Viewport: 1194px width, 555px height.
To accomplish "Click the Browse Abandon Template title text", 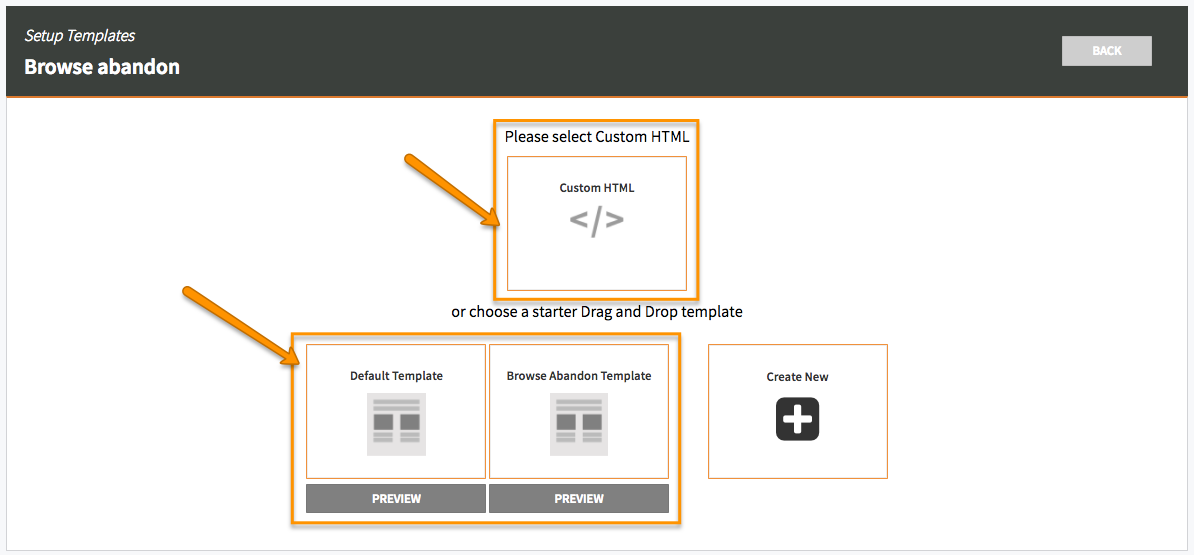I will pyautogui.click(x=579, y=376).
